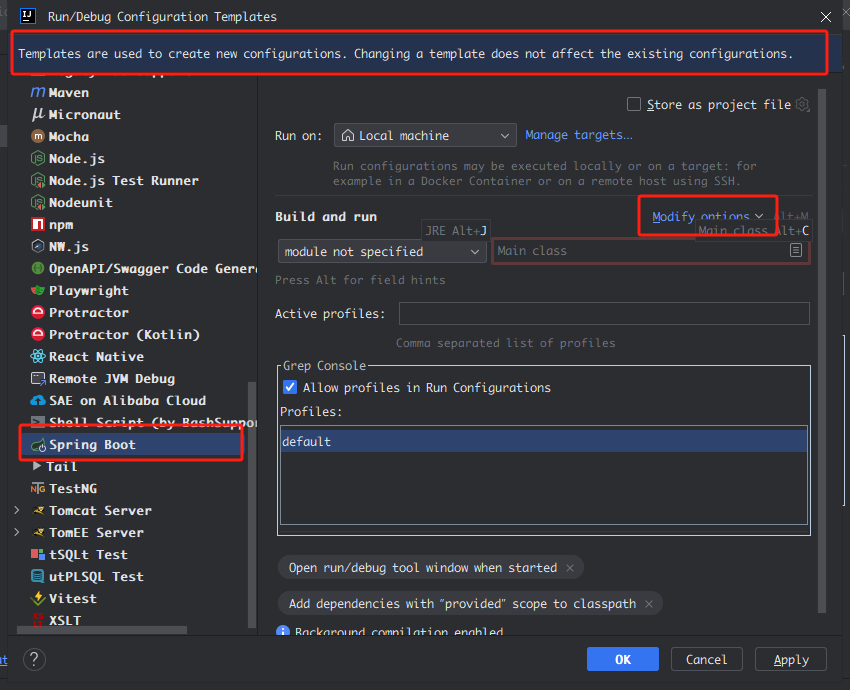
Task: Select the XSLT template
Action: (65, 620)
